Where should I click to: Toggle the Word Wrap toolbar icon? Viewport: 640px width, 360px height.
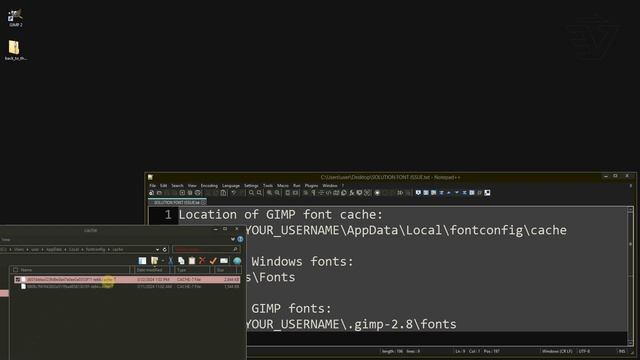coord(306,193)
